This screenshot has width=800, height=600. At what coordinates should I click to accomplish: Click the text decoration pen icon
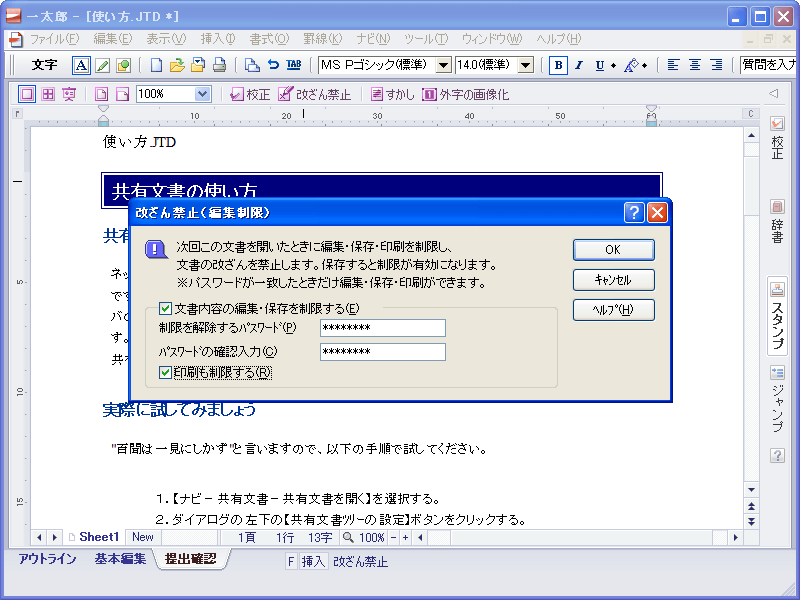click(631, 65)
